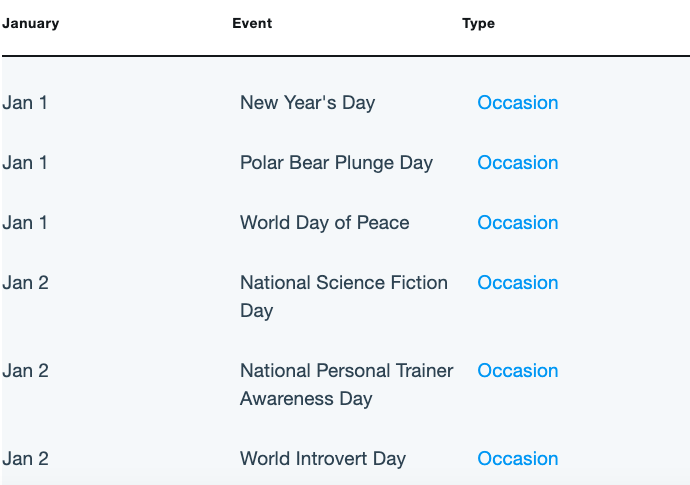
Task: Click the World Introvert Day event name
Action: pos(323,459)
